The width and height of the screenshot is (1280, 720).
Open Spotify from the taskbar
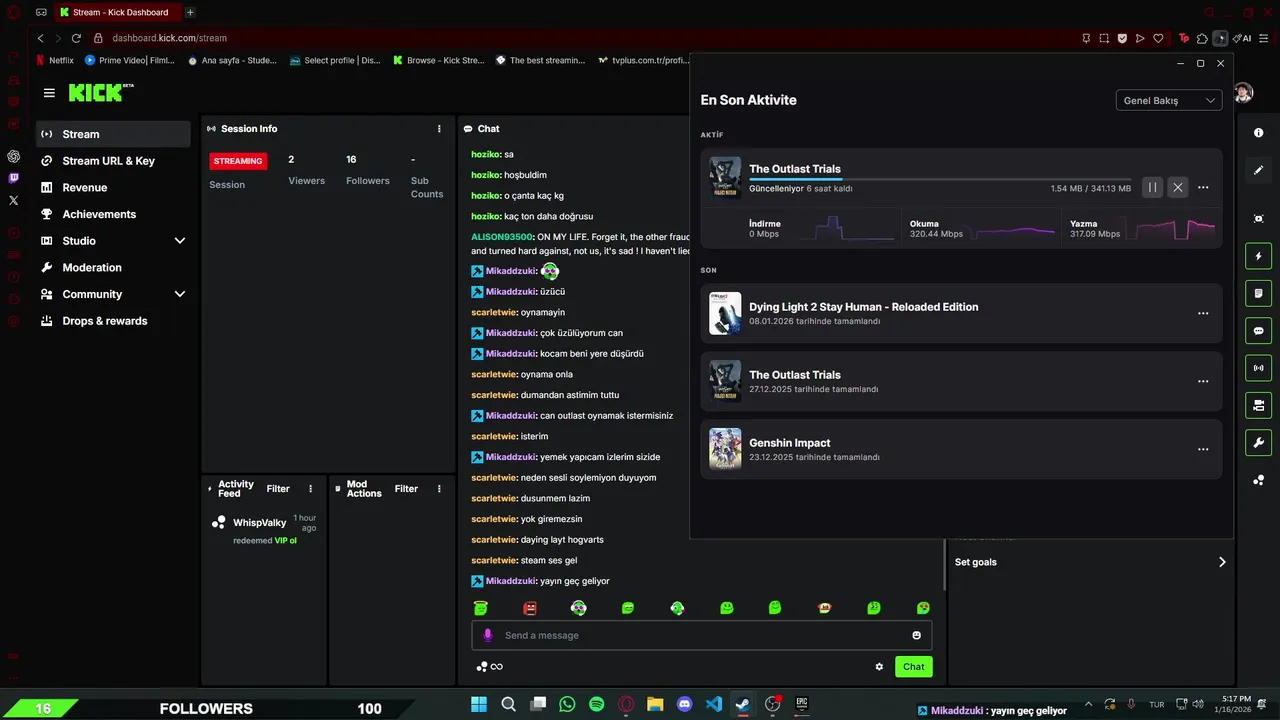click(597, 704)
